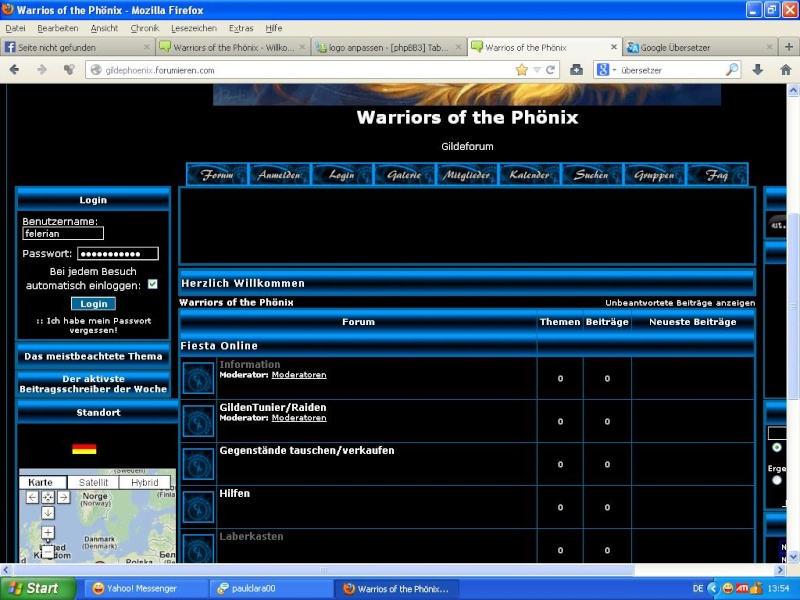The width and height of the screenshot is (800, 600).
Task: Pan the map down with the arrow
Action: click(47, 513)
